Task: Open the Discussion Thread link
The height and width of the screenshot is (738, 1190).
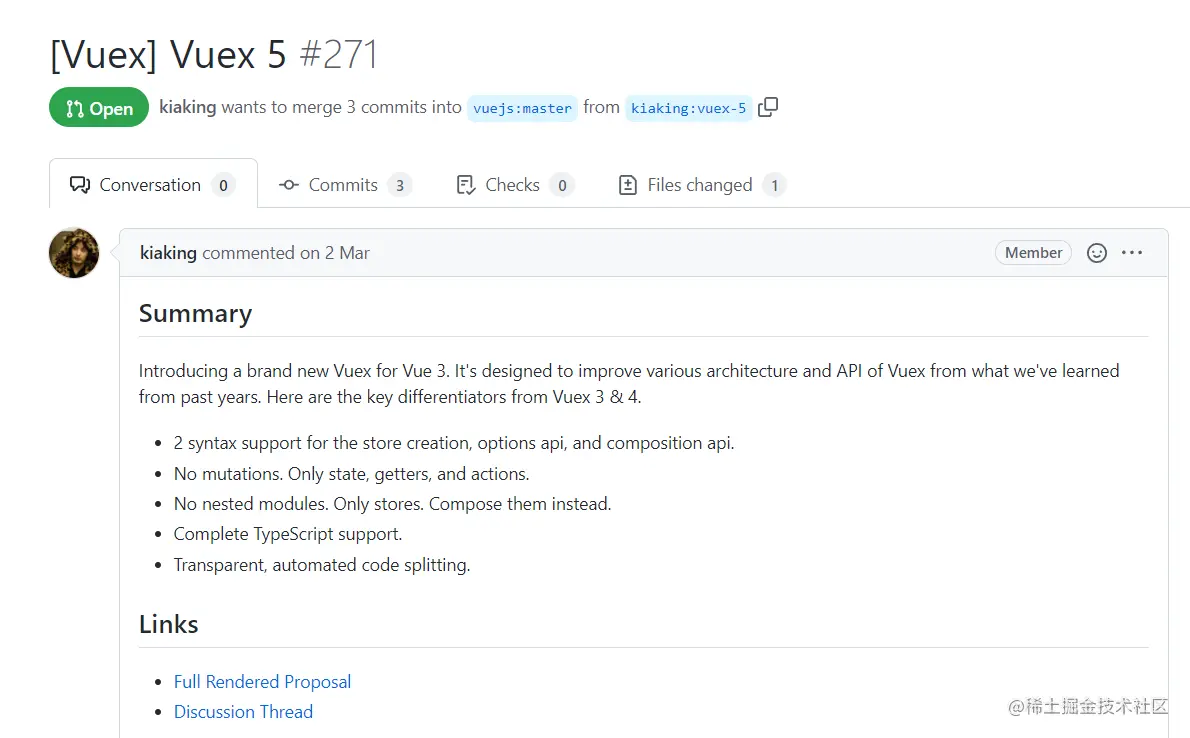Action: coord(244,711)
